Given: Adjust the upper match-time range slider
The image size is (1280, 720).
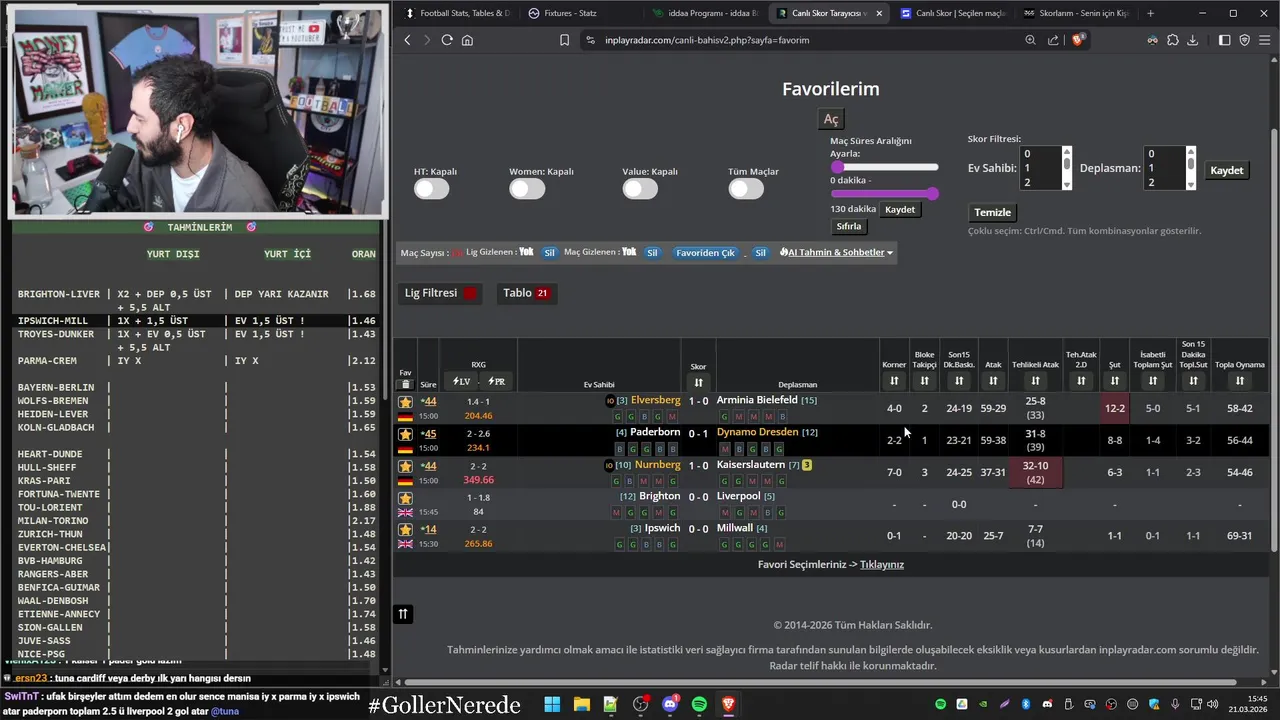Looking at the screenshot, I should pyautogui.click(x=884, y=167).
